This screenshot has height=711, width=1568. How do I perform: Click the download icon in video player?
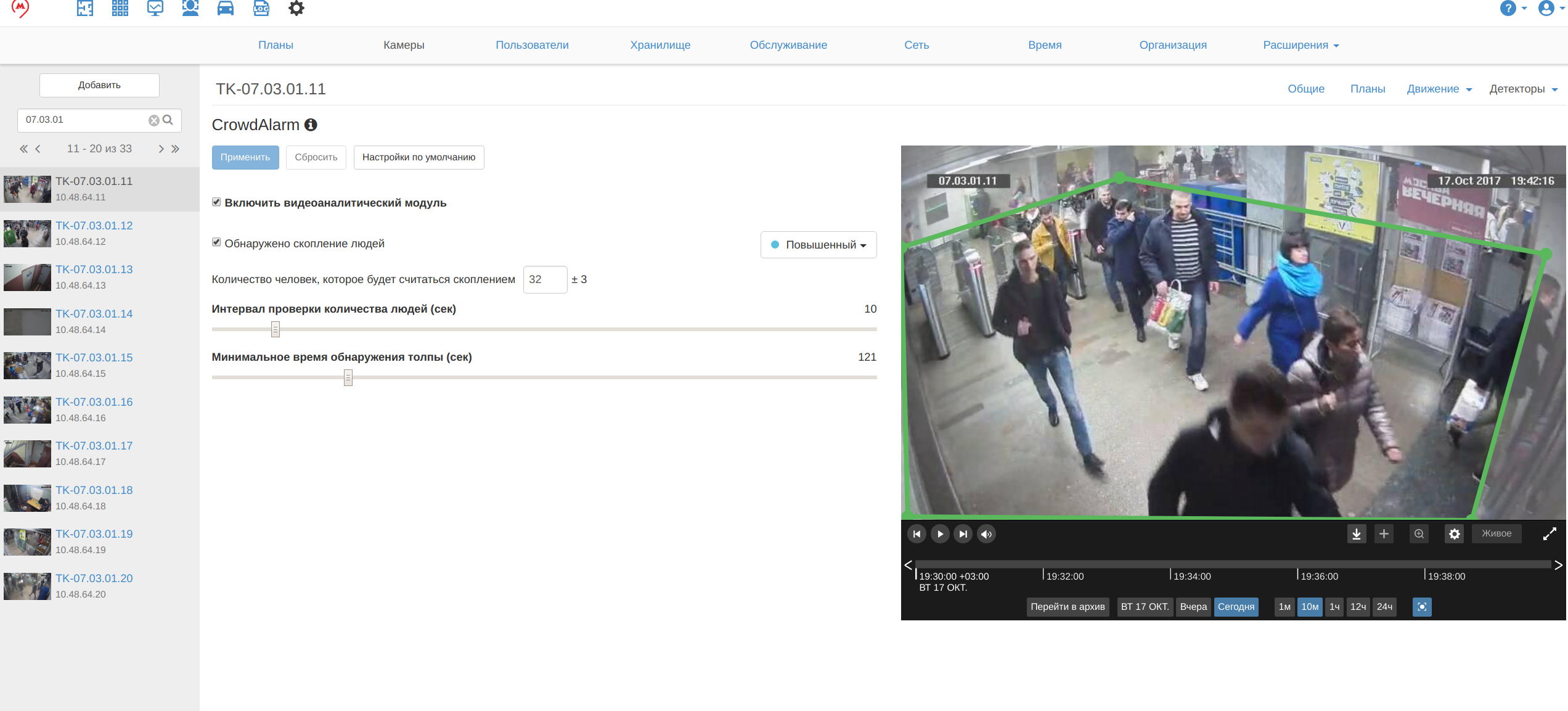(1357, 534)
